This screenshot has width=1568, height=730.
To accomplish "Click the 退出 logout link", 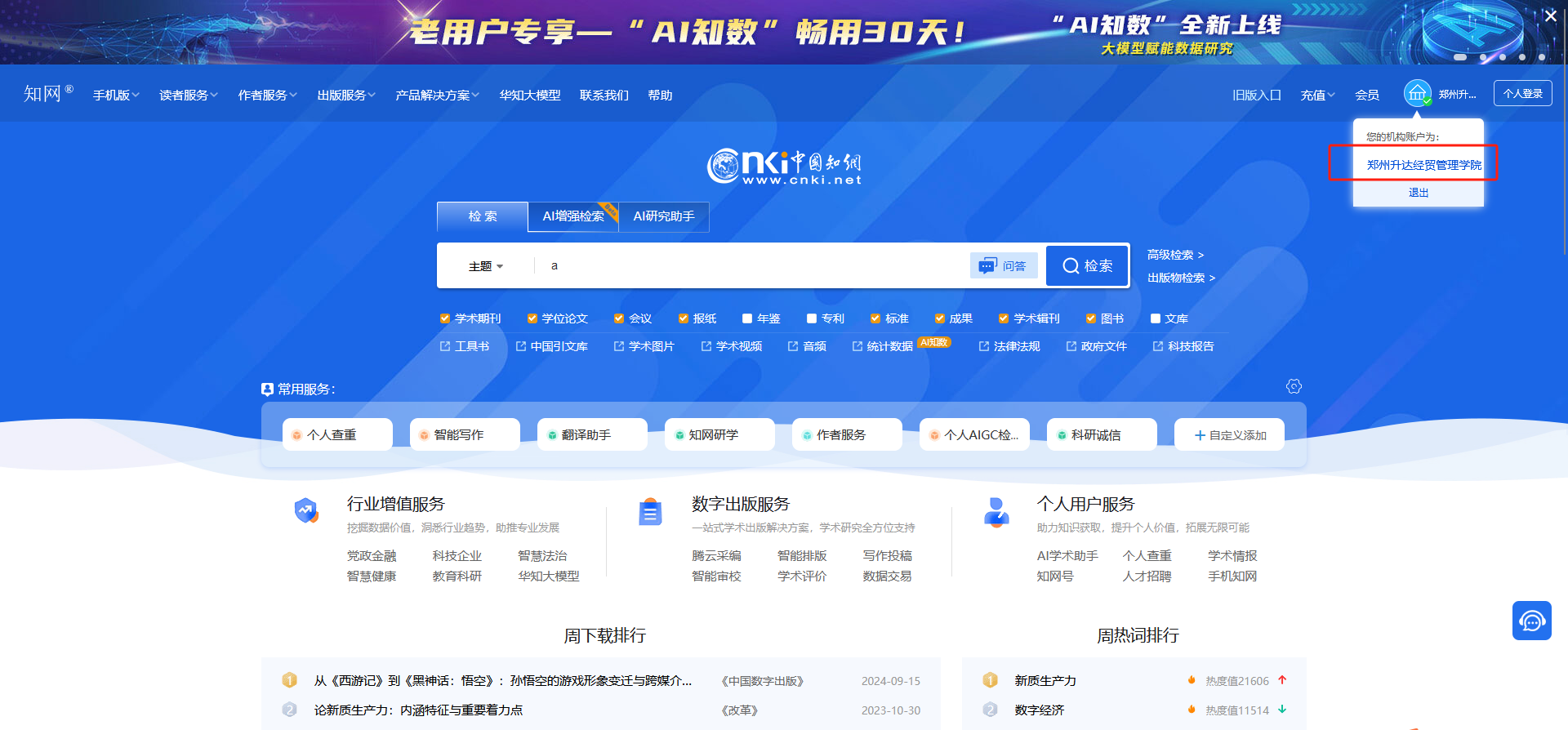I will (x=1419, y=193).
